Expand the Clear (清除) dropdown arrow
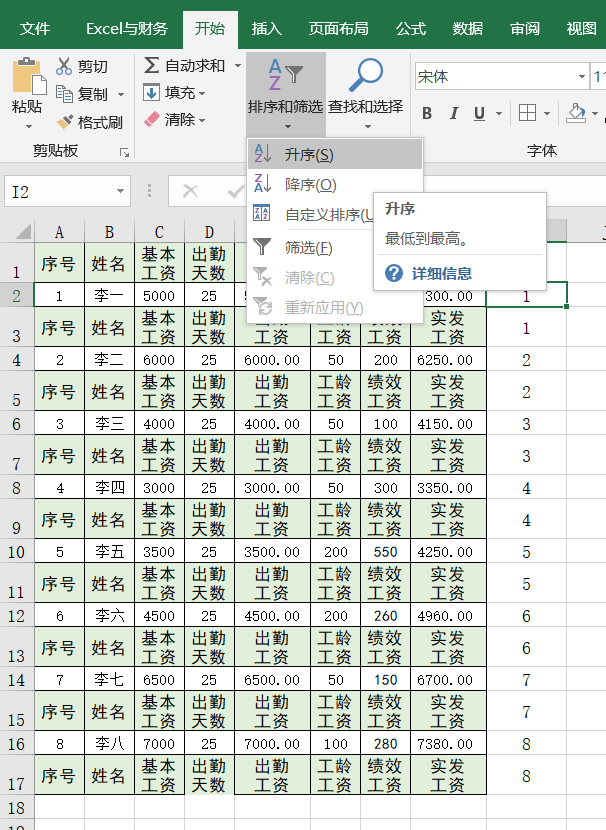Image resolution: width=606 pixels, height=830 pixels. click(x=202, y=121)
